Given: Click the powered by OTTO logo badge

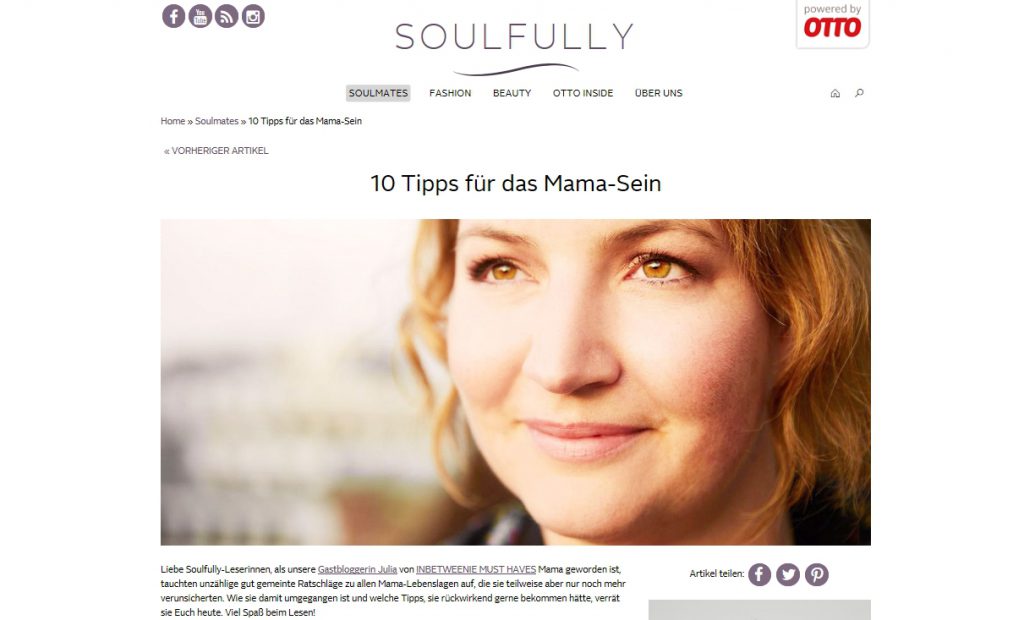Looking at the screenshot, I should [x=833, y=24].
